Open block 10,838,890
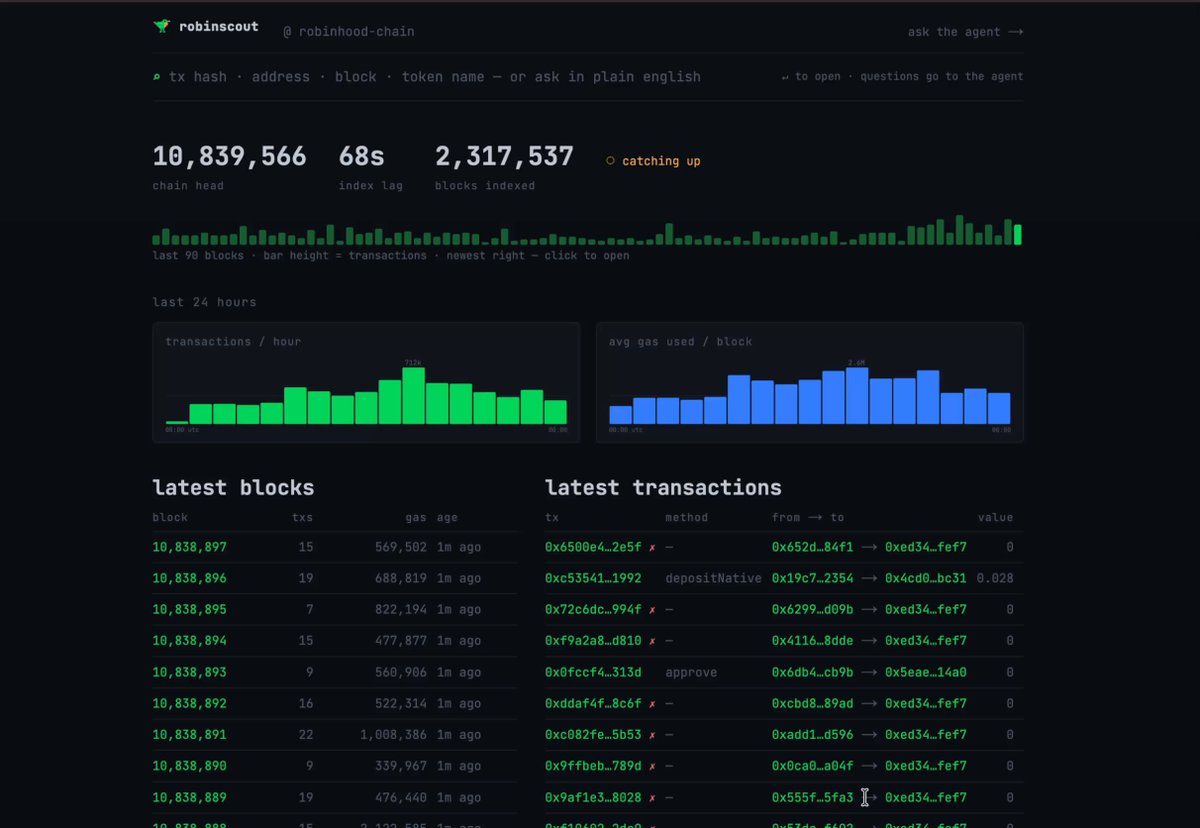Viewport: 1200px width, 828px height. [x=190, y=766]
